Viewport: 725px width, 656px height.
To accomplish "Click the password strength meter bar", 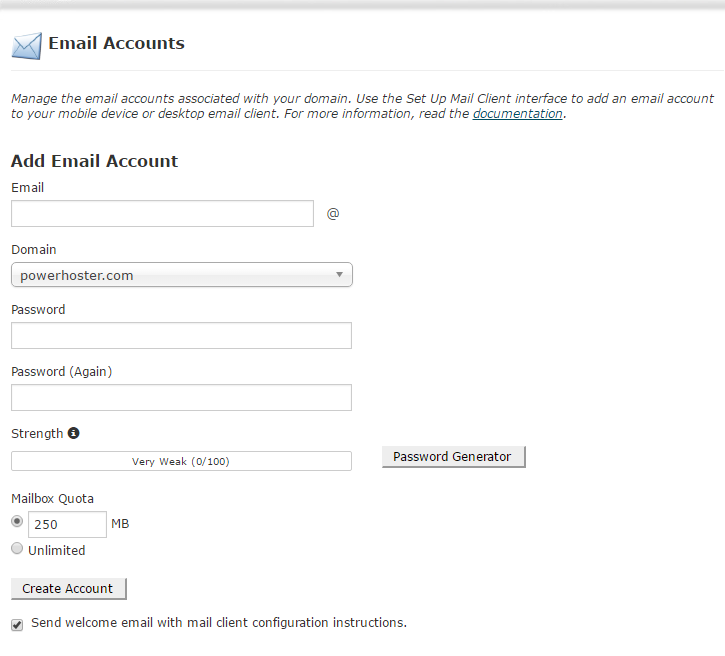I will (181, 461).
